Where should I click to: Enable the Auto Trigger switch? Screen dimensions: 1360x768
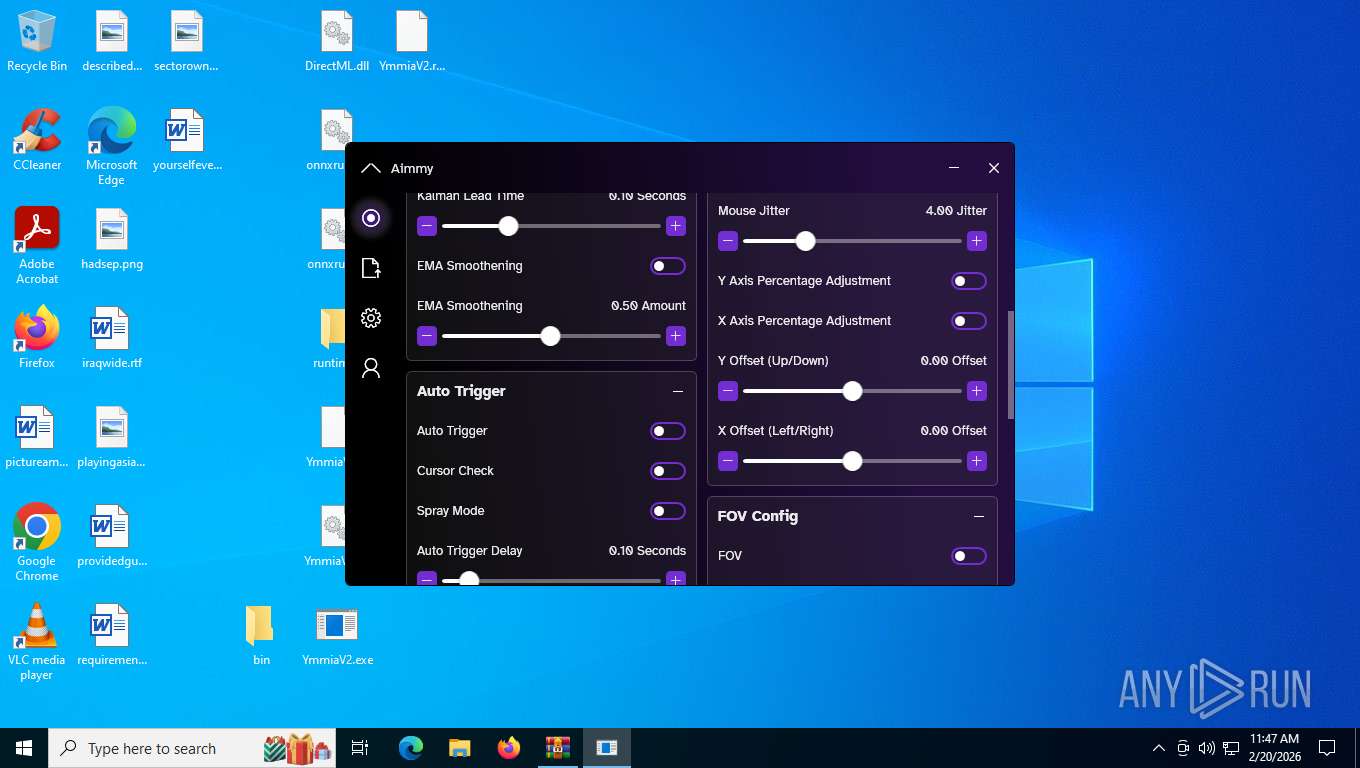(x=668, y=431)
